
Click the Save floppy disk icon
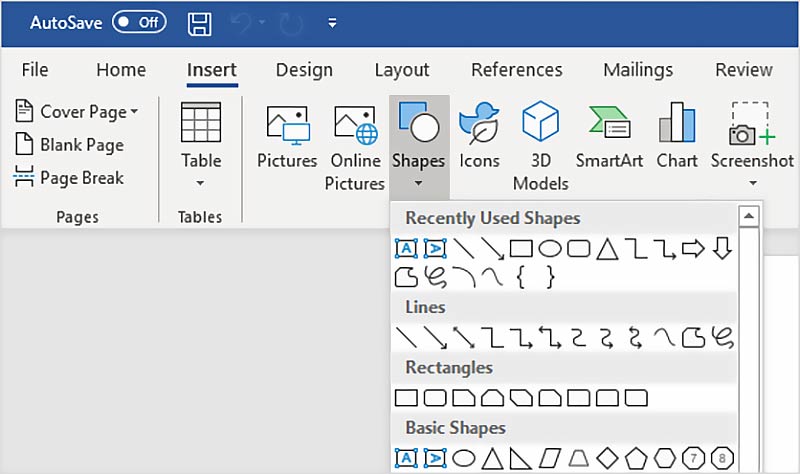[200, 23]
